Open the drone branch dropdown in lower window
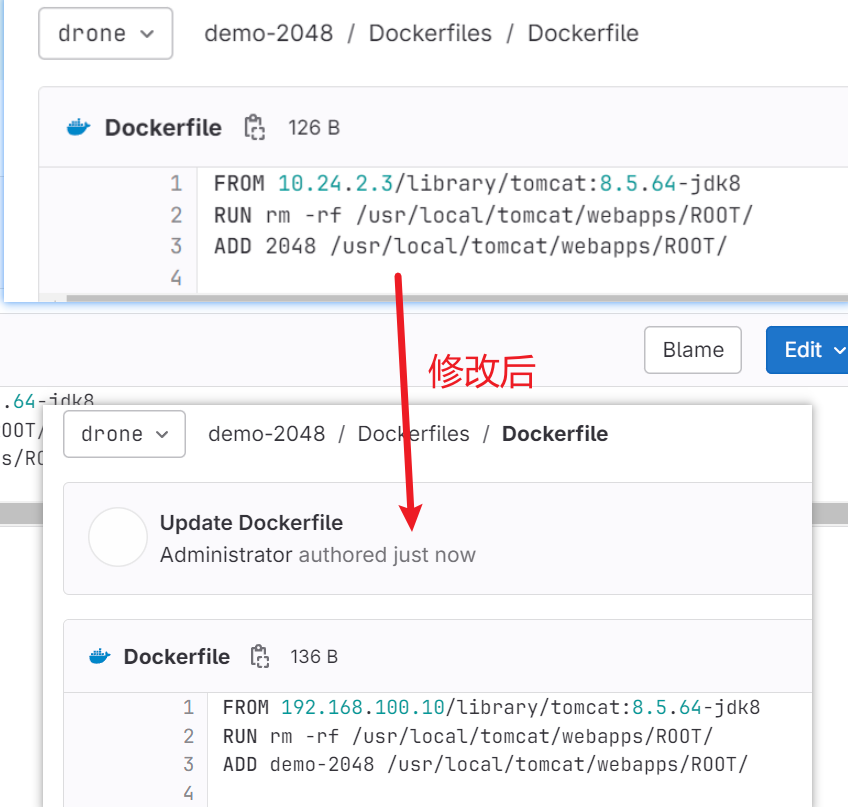848x807 pixels. 124,434
